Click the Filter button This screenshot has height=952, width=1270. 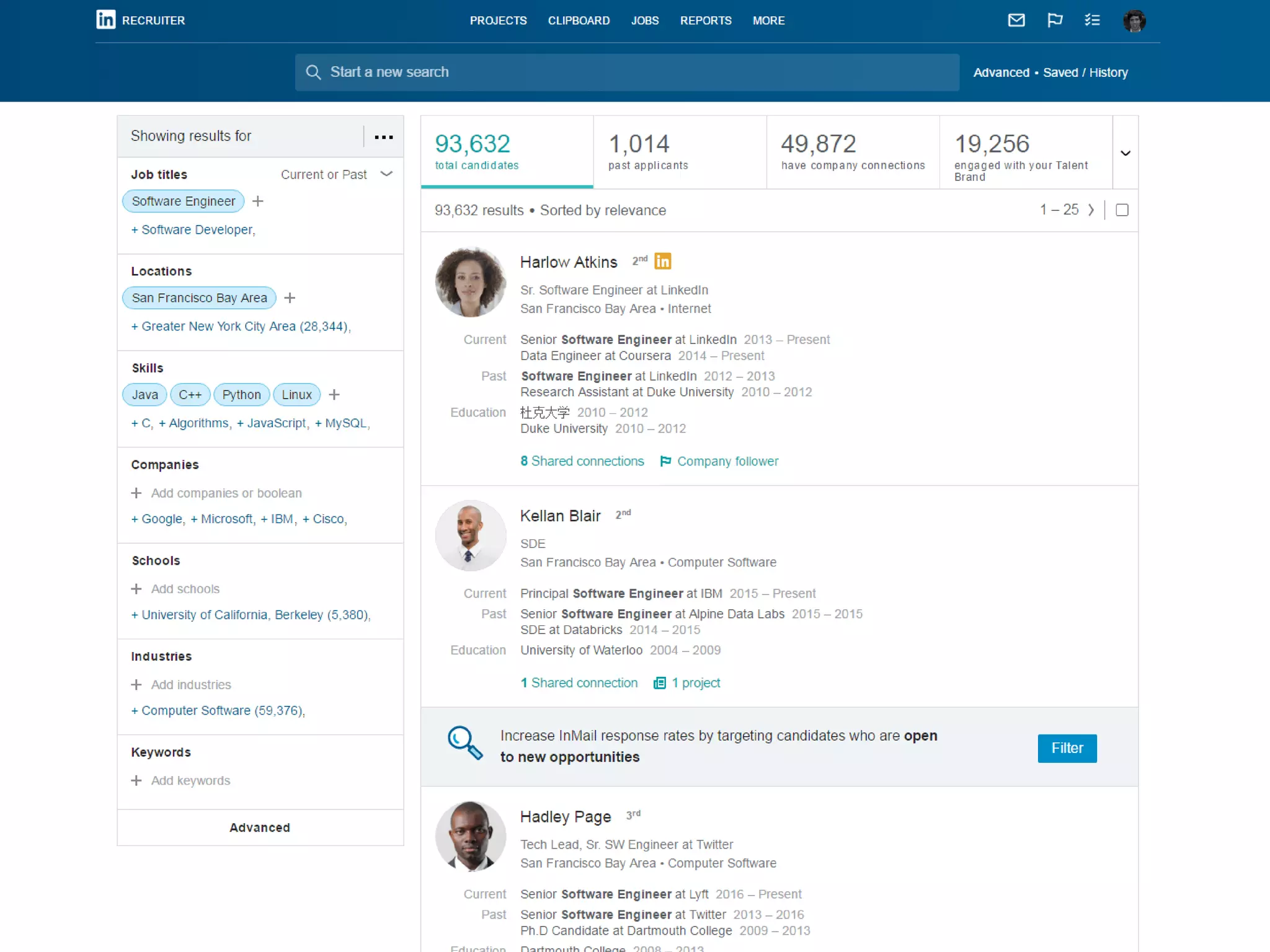coord(1067,748)
